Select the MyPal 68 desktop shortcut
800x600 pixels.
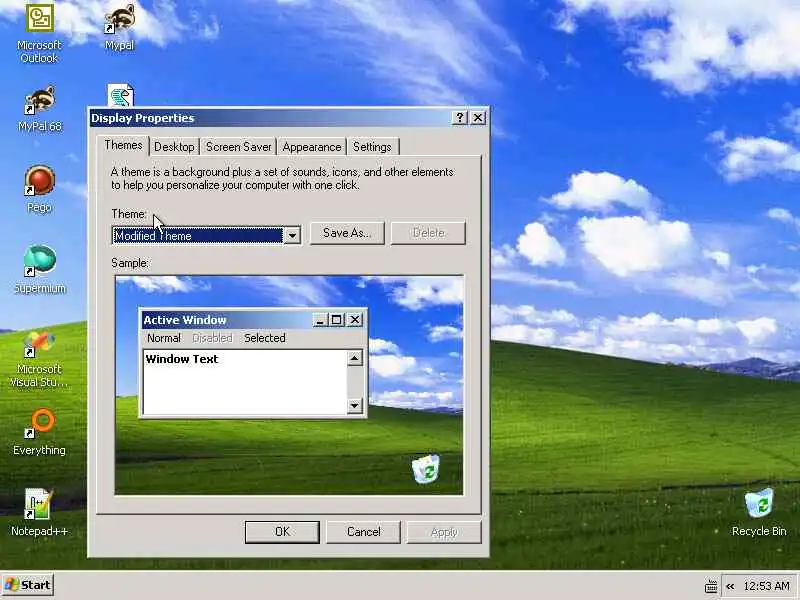[x=39, y=109]
